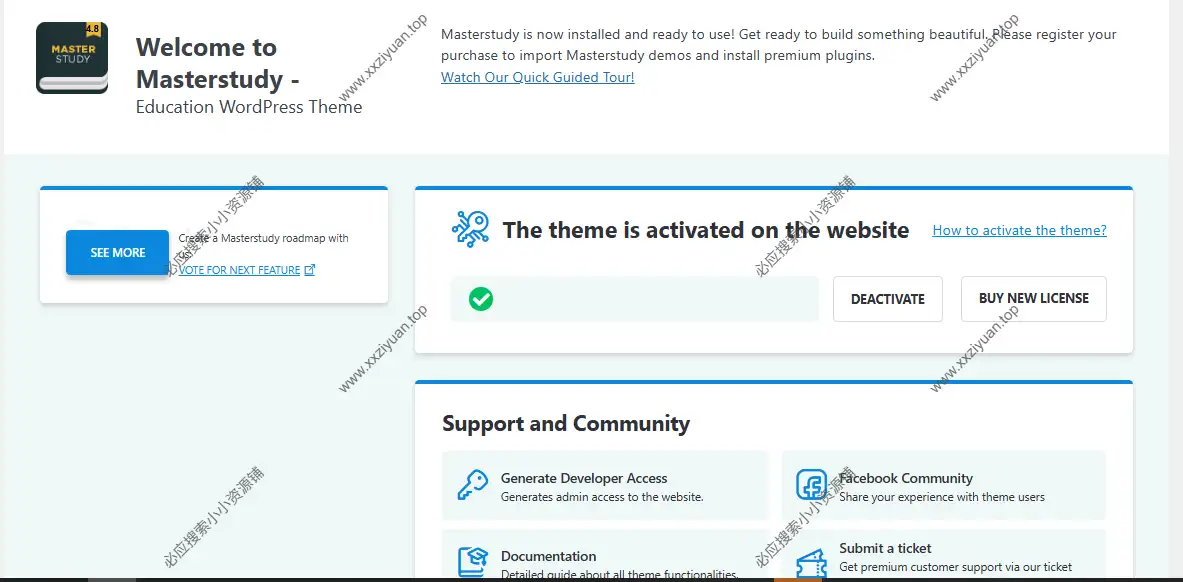Open the Facebook Community title link
Screen dimensions: 1183x582
coord(906,478)
